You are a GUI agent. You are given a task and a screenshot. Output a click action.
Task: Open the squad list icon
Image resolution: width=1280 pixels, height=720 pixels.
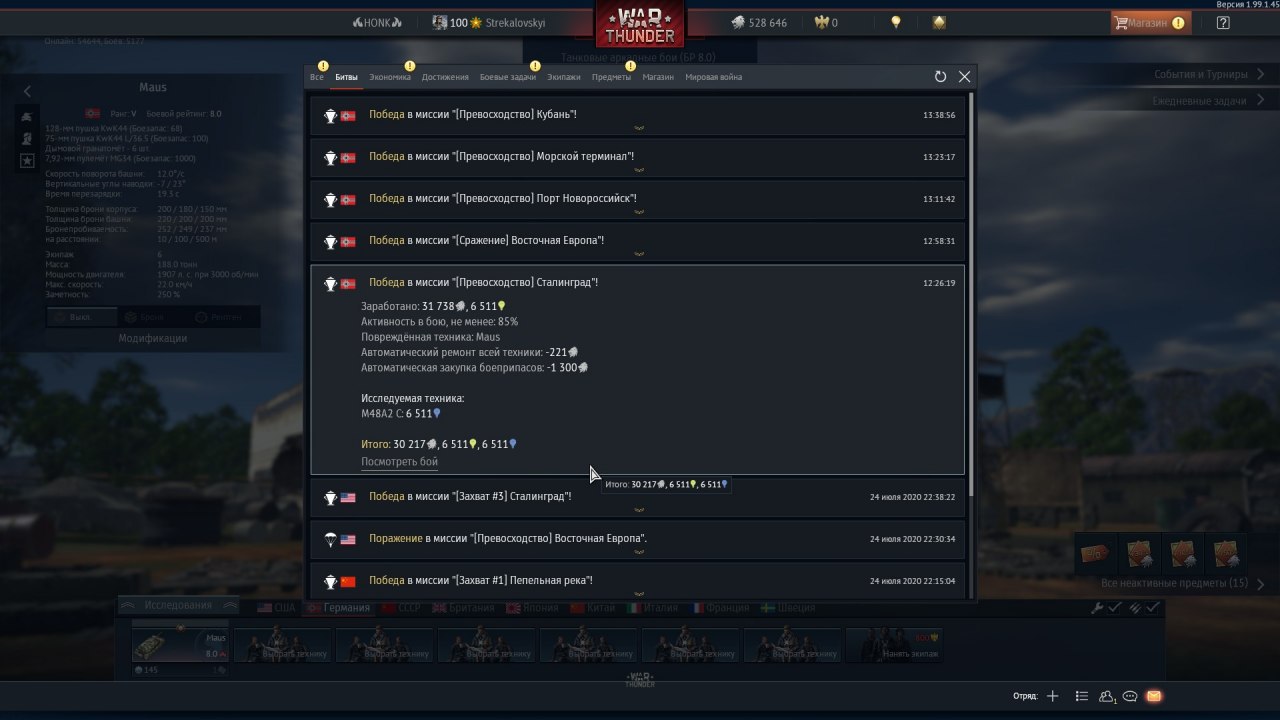[1081, 696]
